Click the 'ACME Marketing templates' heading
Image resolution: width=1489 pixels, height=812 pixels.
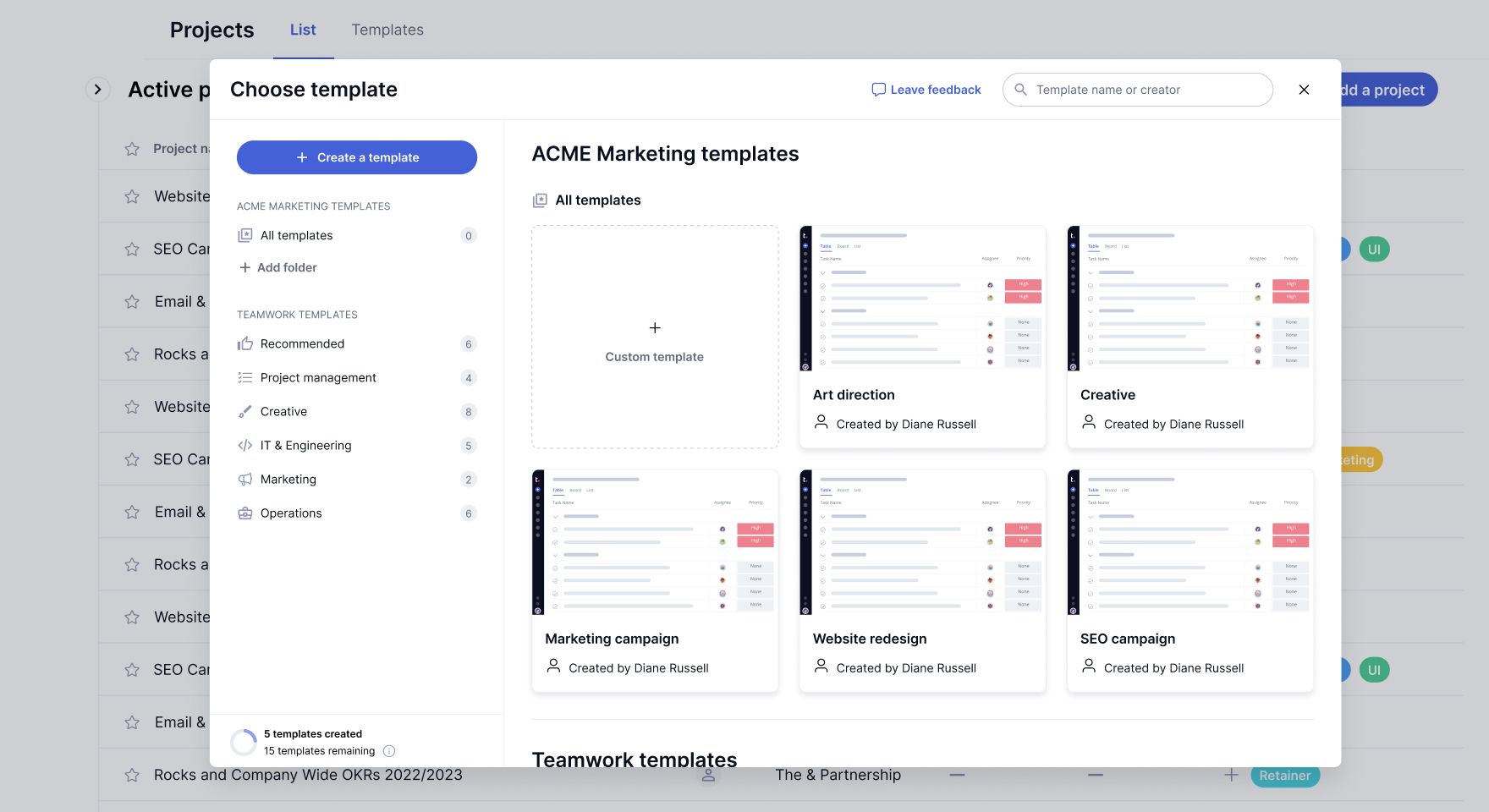click(x=666, y=154)
